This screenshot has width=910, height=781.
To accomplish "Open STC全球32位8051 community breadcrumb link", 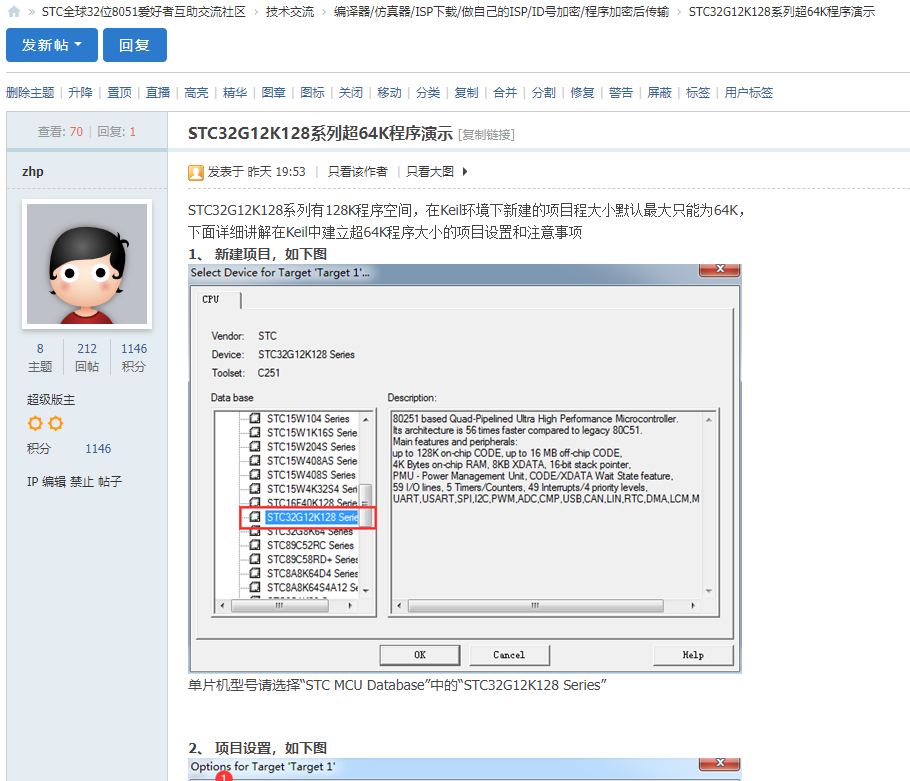I will point(144,12).
